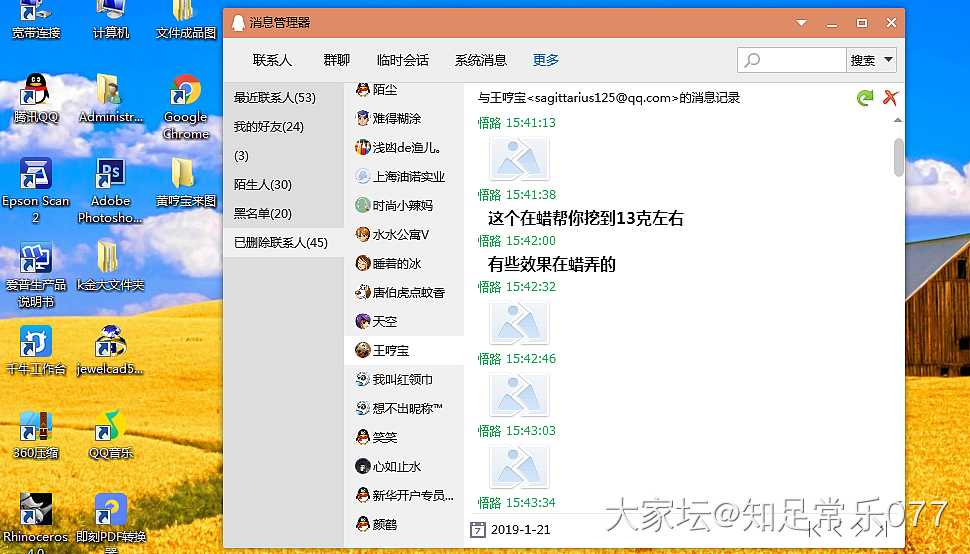Select contact 水水公寓V in list
Screen dimensions: 970x554
[400, 235]
